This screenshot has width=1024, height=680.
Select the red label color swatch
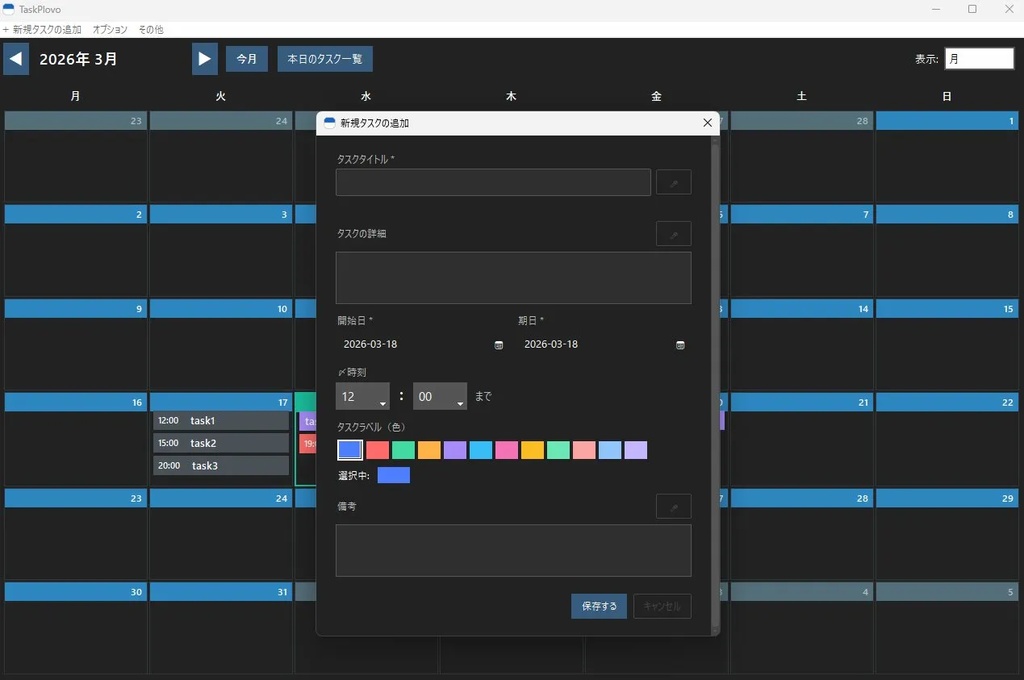(377, 450)
